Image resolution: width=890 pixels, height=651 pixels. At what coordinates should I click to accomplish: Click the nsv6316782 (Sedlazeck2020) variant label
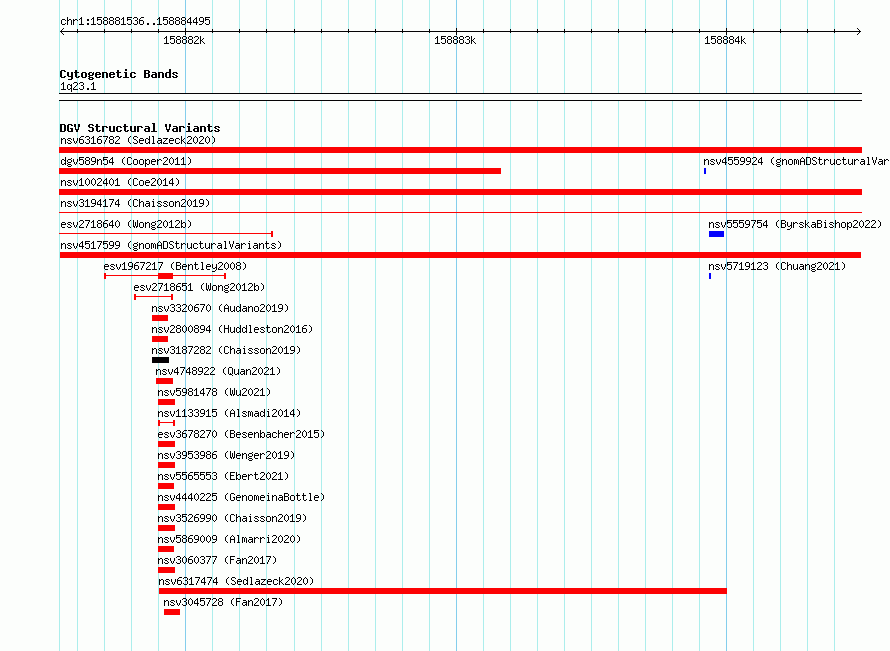tap(138, 140)
